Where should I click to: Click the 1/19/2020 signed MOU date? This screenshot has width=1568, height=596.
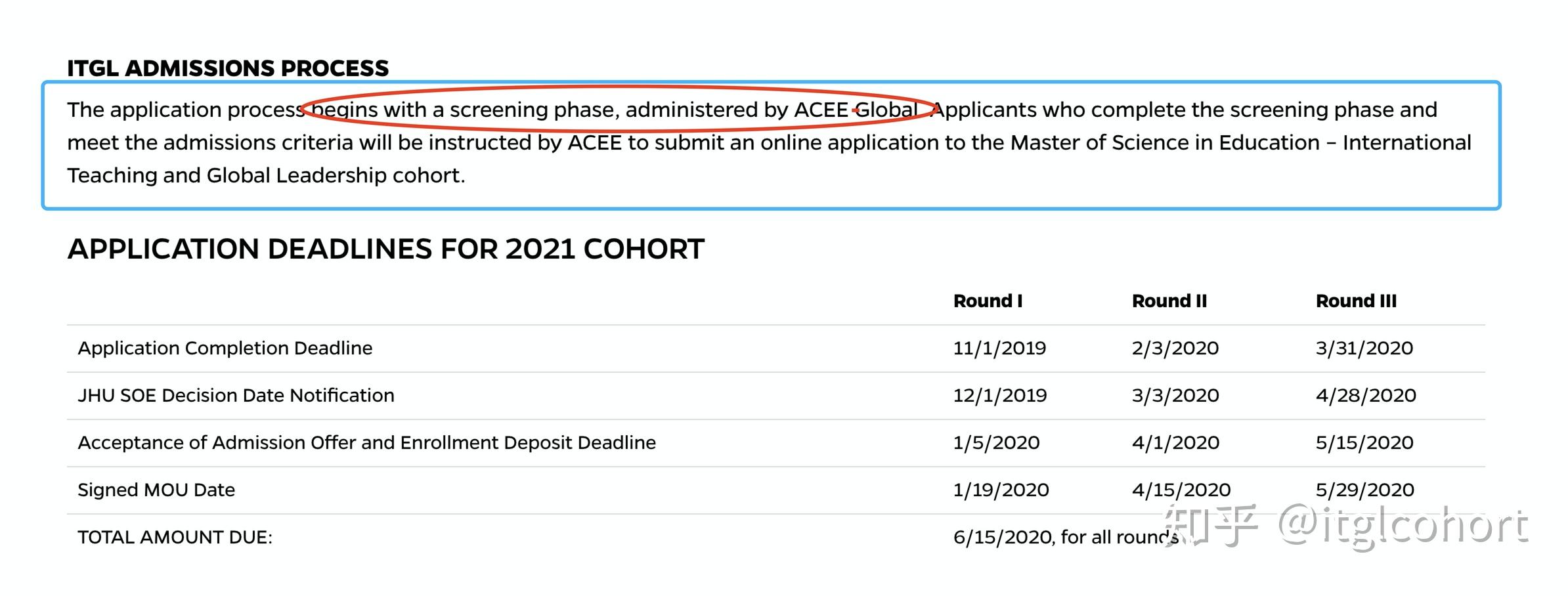pos(1001,490)
